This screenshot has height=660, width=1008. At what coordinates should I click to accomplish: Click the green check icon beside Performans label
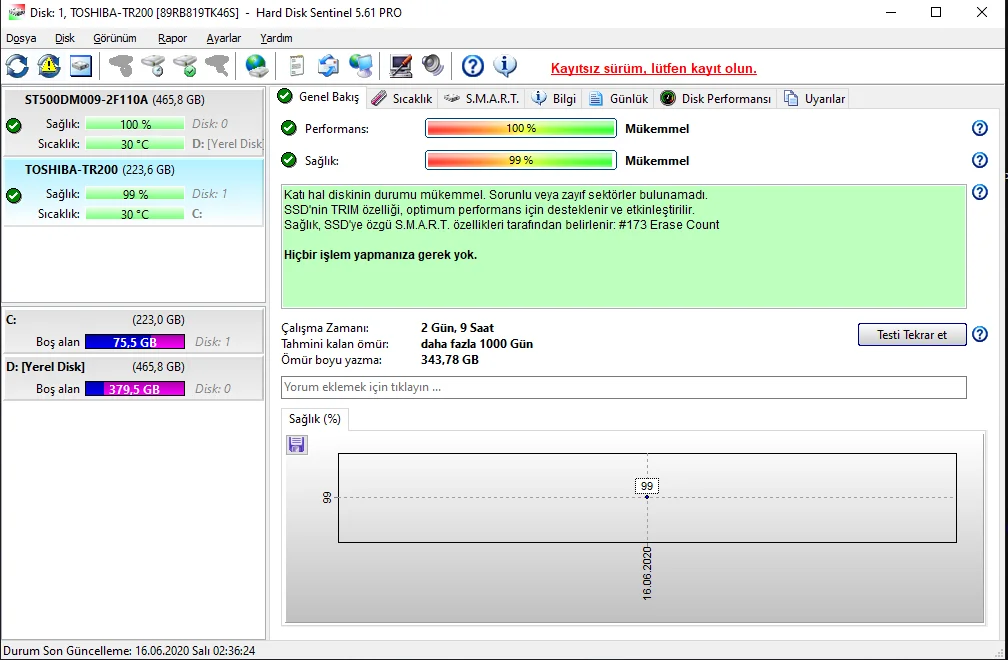[x=289, y=129]
